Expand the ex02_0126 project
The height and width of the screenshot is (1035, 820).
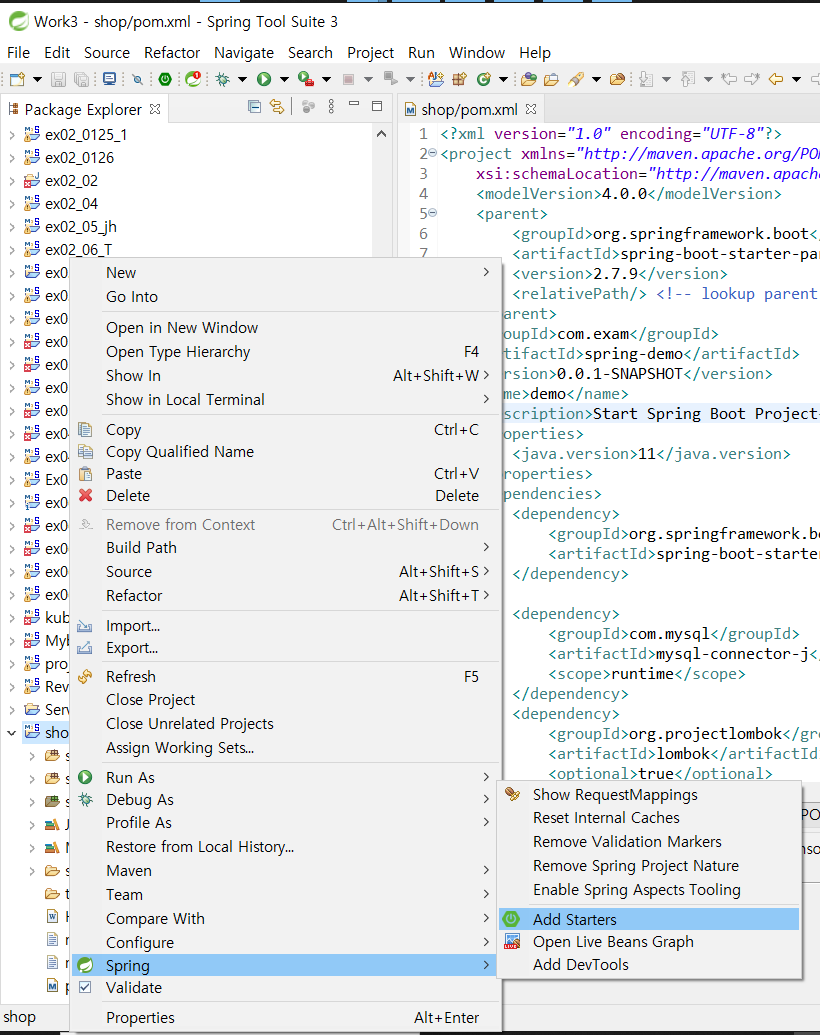tap(12, 158)
